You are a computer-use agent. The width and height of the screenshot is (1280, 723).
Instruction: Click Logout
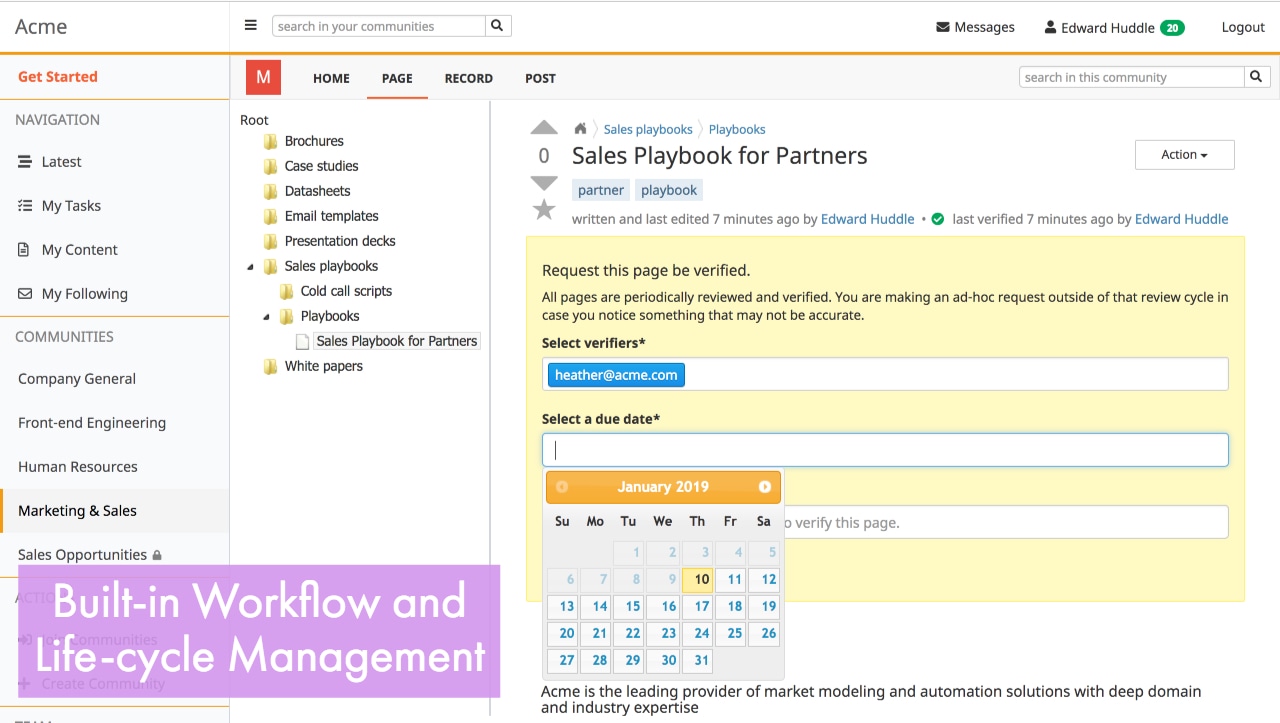point(1243,27)
